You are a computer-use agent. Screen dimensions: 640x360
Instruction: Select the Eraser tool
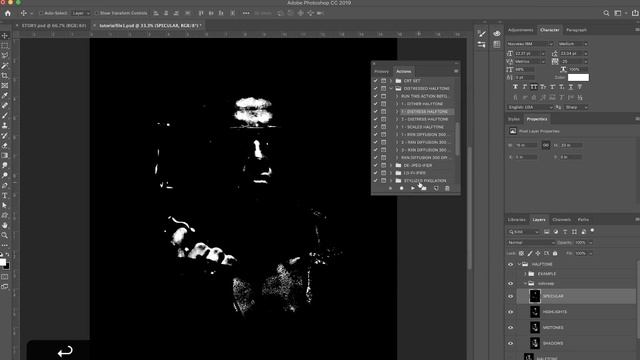click(4, 146)
